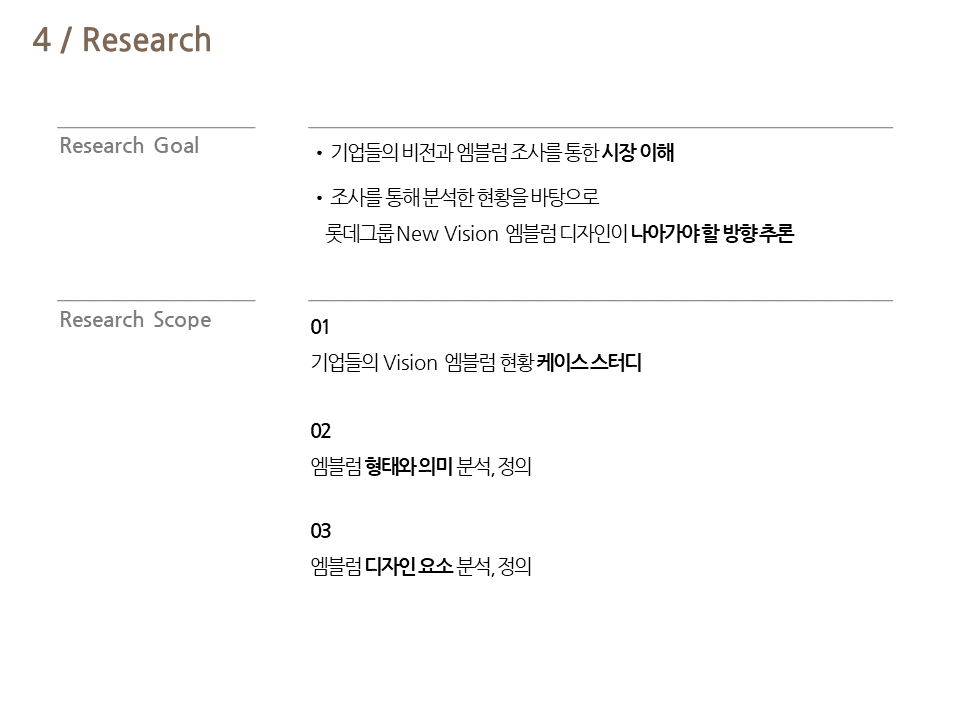Click the word 'Goal' in left heading
The image size is (960, 720).
pyautogui.click(x=176, y=146)
